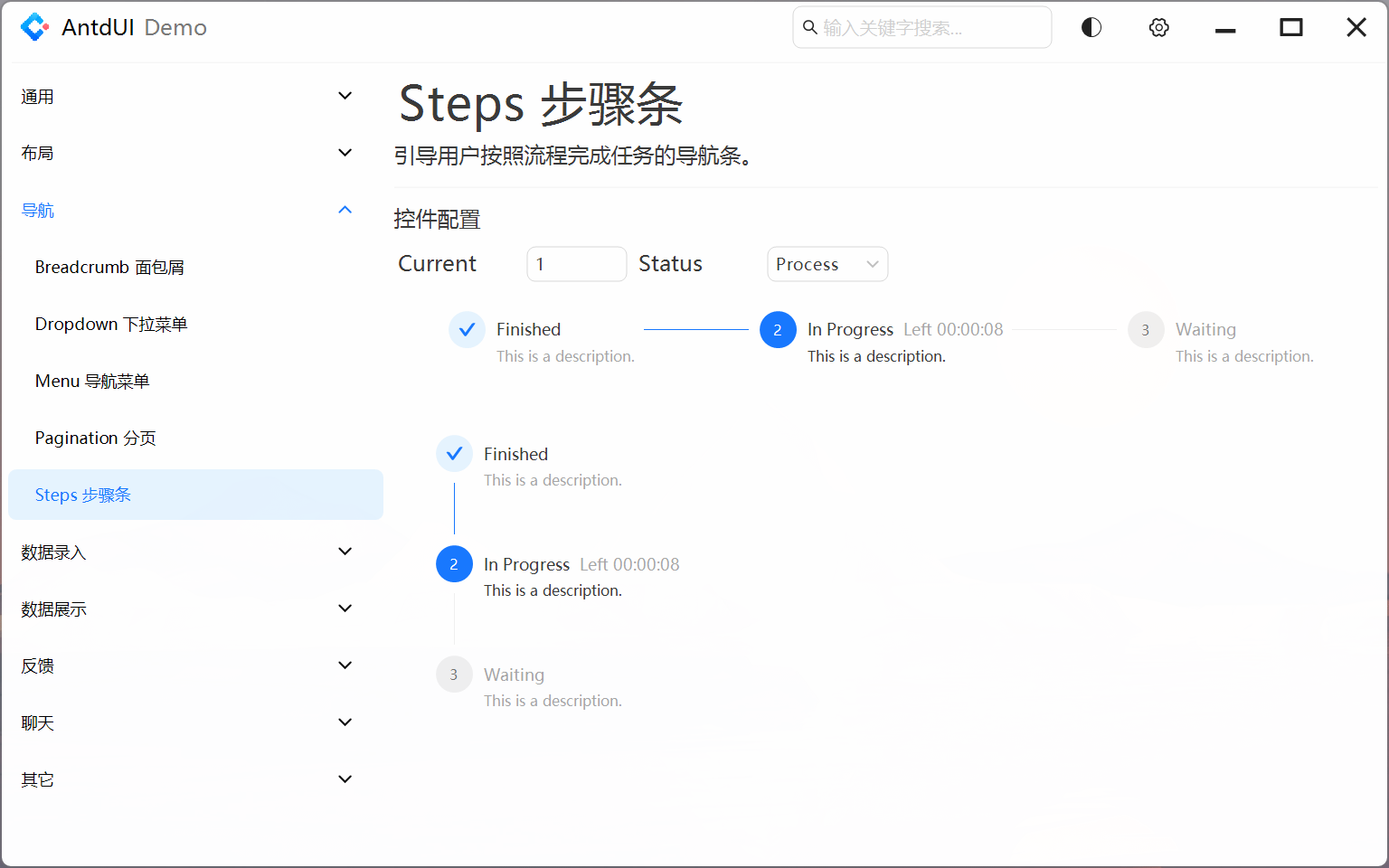Select Pagination 分页 in the sidebar
Viewport: 1389px width, 868px height.
95,438
